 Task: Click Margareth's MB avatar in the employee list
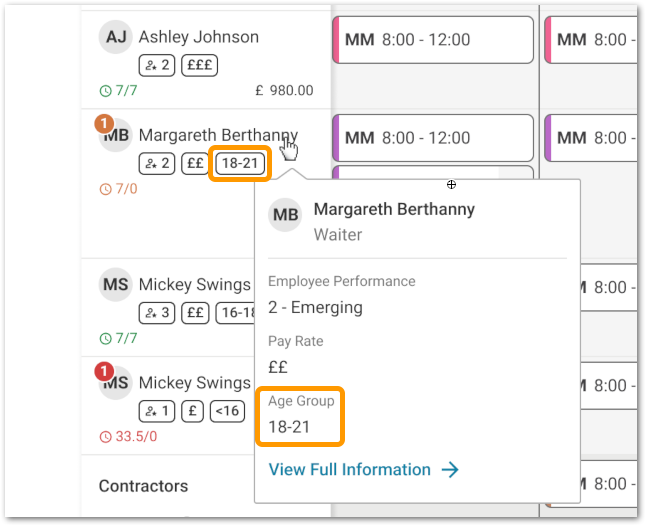click(x=116, y=136)
